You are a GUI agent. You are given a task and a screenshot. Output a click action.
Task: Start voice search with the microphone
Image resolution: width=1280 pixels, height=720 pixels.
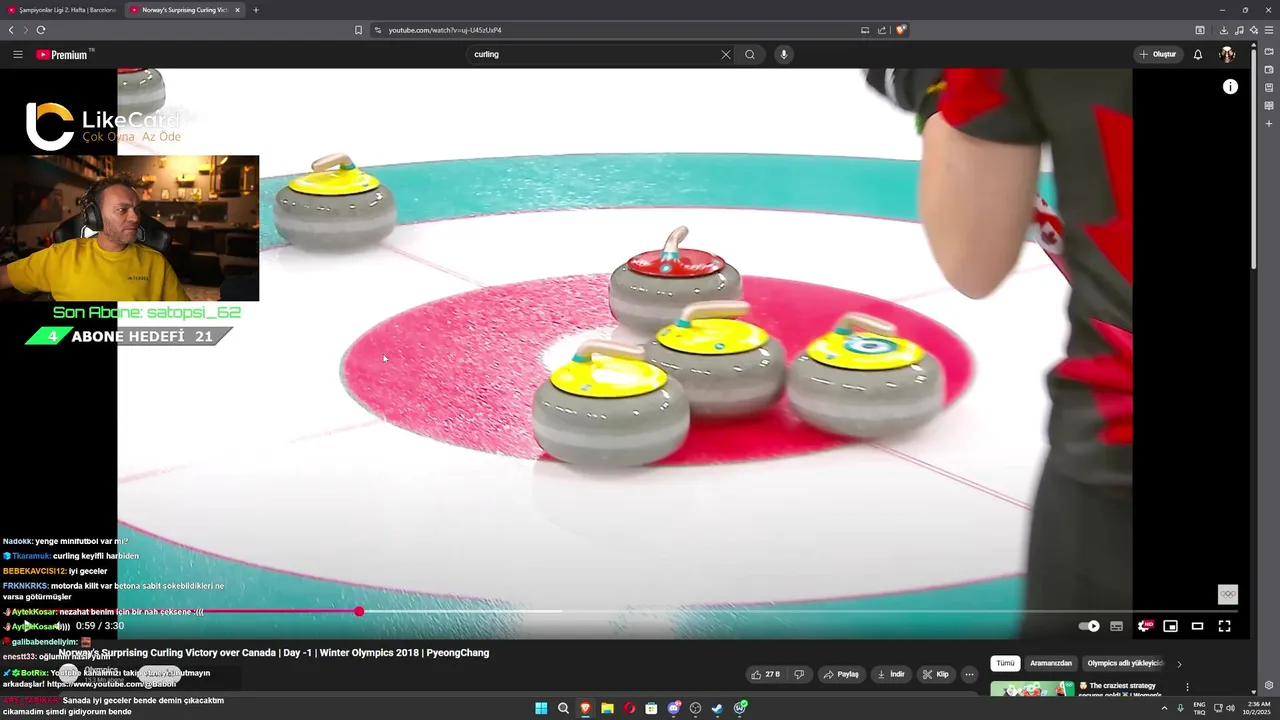coord(783,54)
